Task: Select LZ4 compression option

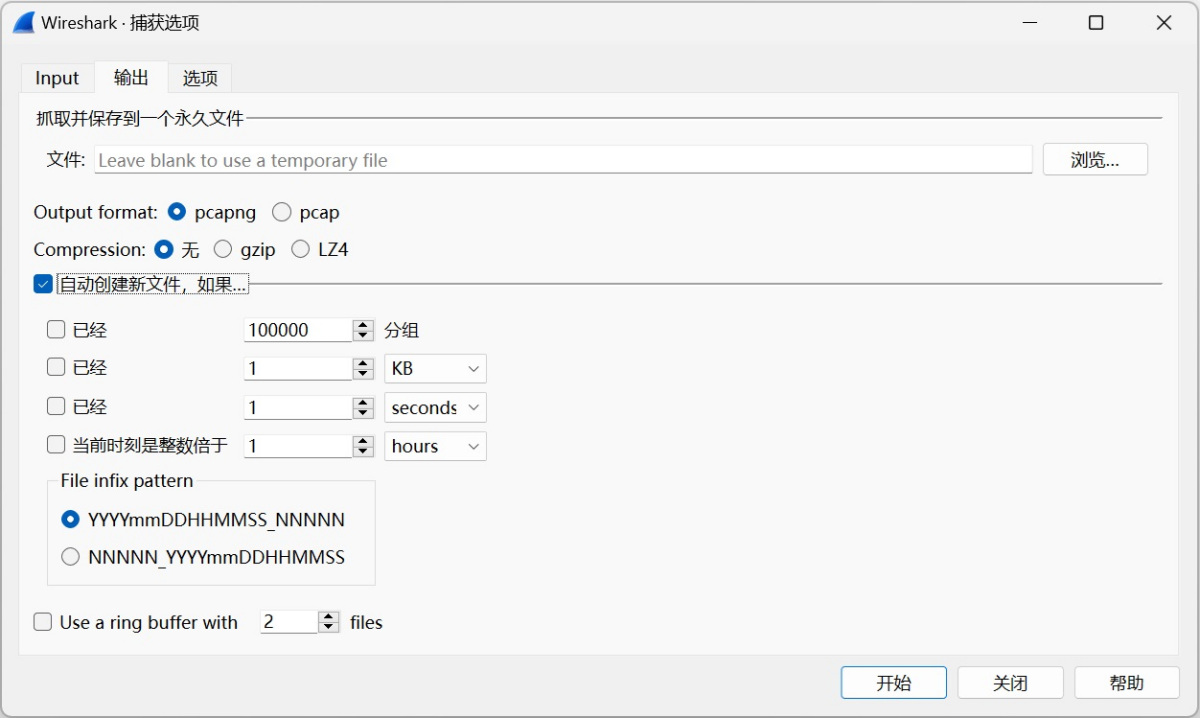Action: 300,249
